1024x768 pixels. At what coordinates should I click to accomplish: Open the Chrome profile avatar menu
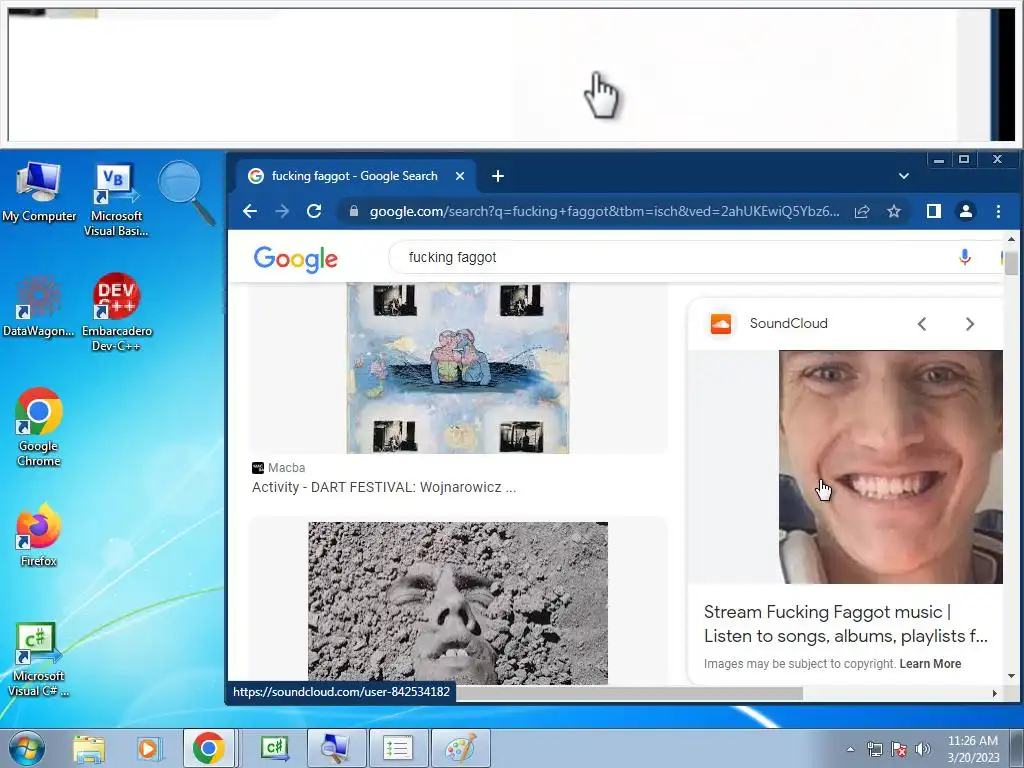click(x=966, y=211)
